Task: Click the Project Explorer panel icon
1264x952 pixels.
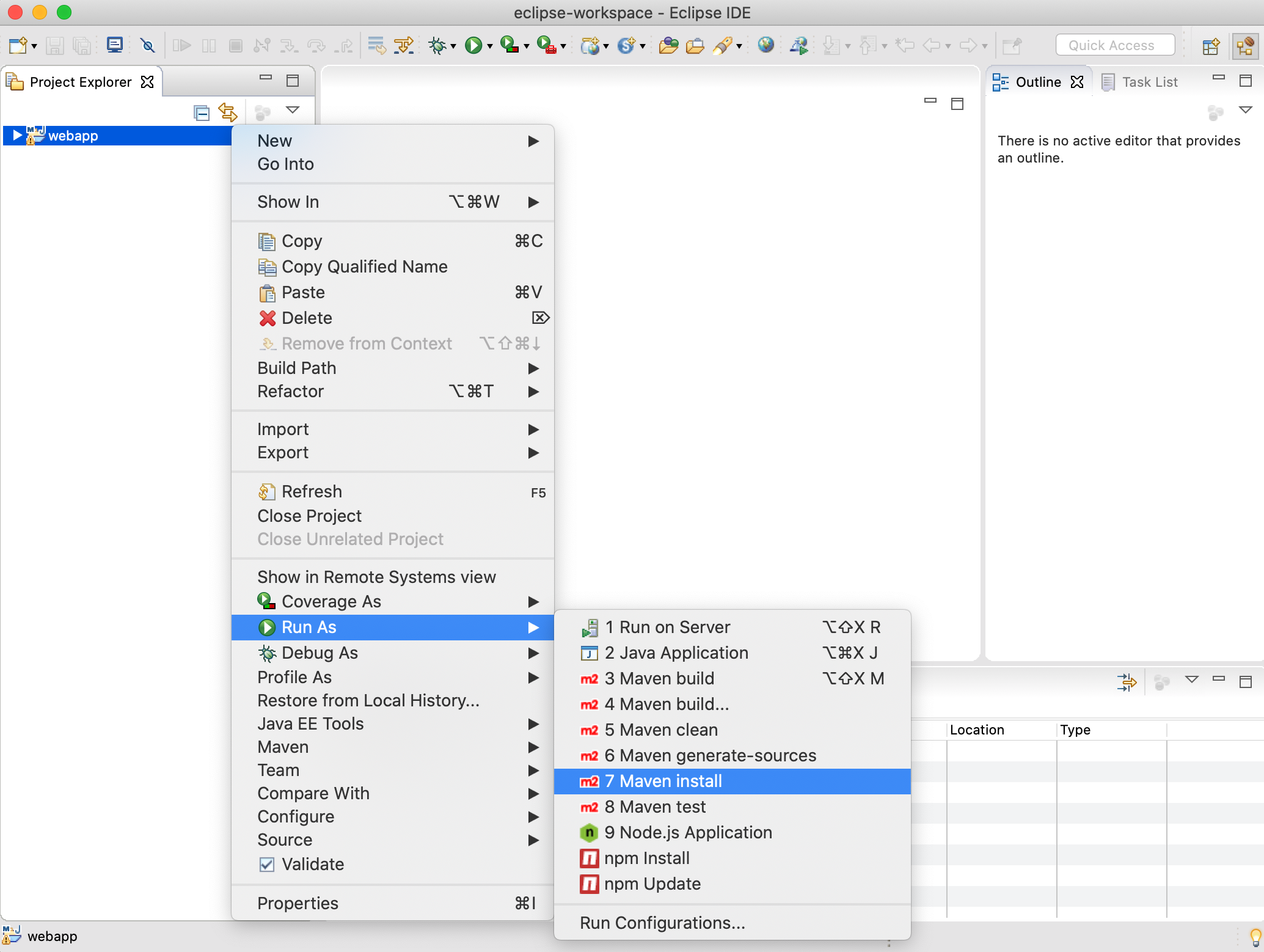Action: (17, 82)
